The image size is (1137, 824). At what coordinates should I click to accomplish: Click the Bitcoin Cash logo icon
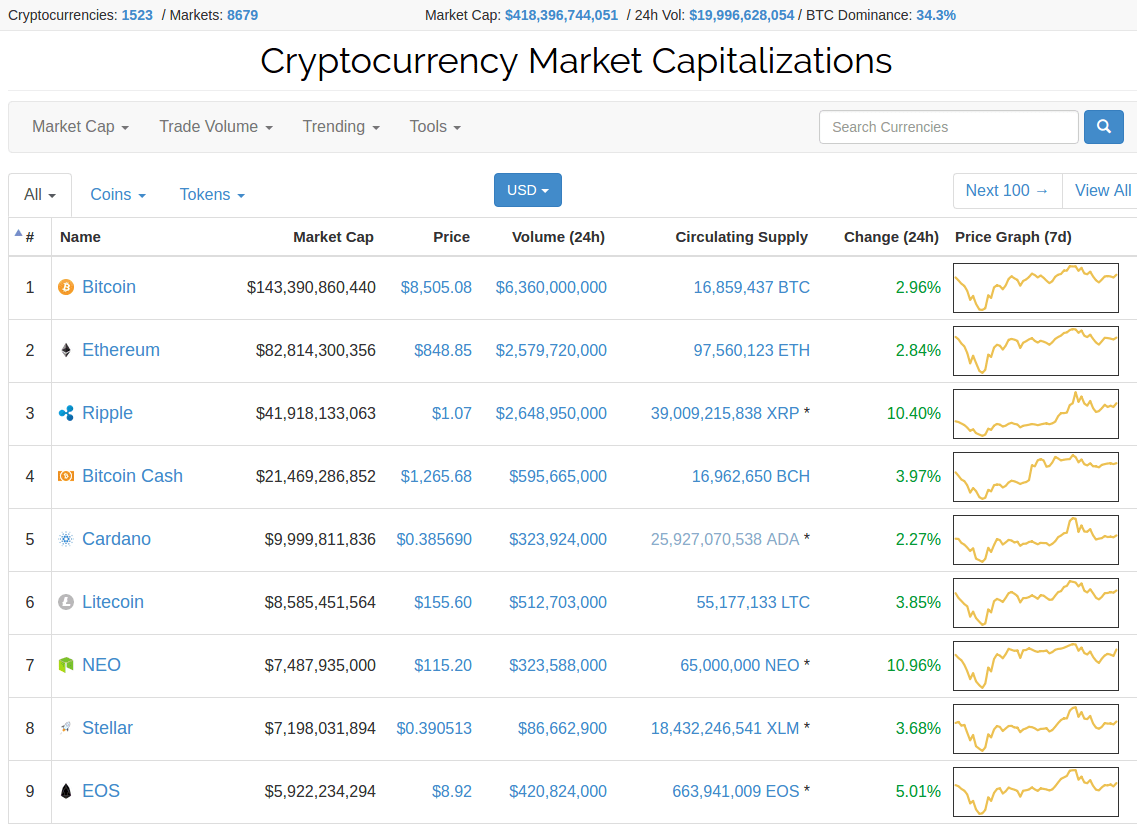[66, 477]
